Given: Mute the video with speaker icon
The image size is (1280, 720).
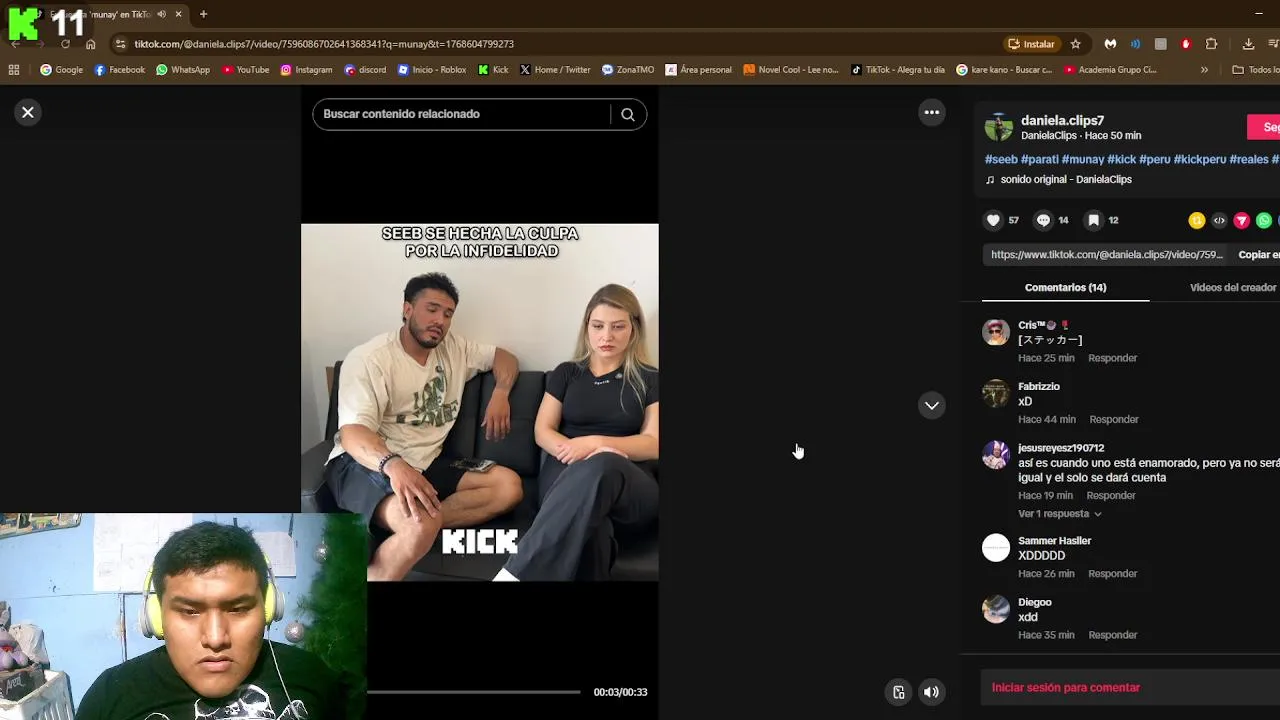Looking at the screenshot, I should coord(931,692).
